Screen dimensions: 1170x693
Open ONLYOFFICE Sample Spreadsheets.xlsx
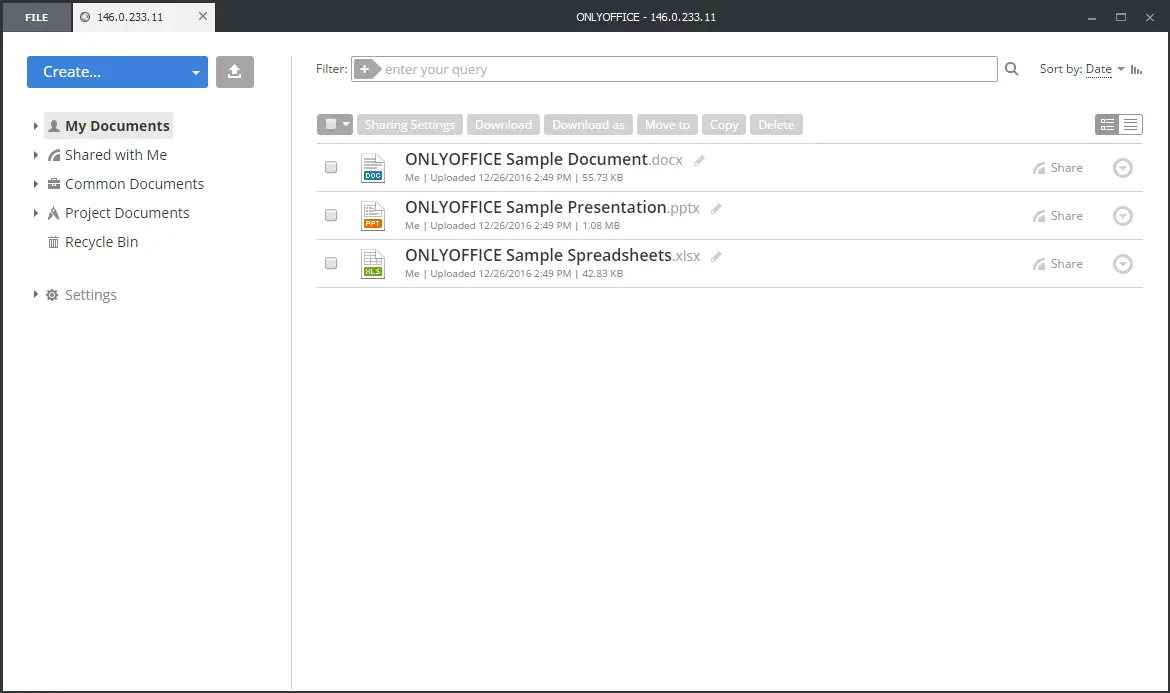coord(552,255)
